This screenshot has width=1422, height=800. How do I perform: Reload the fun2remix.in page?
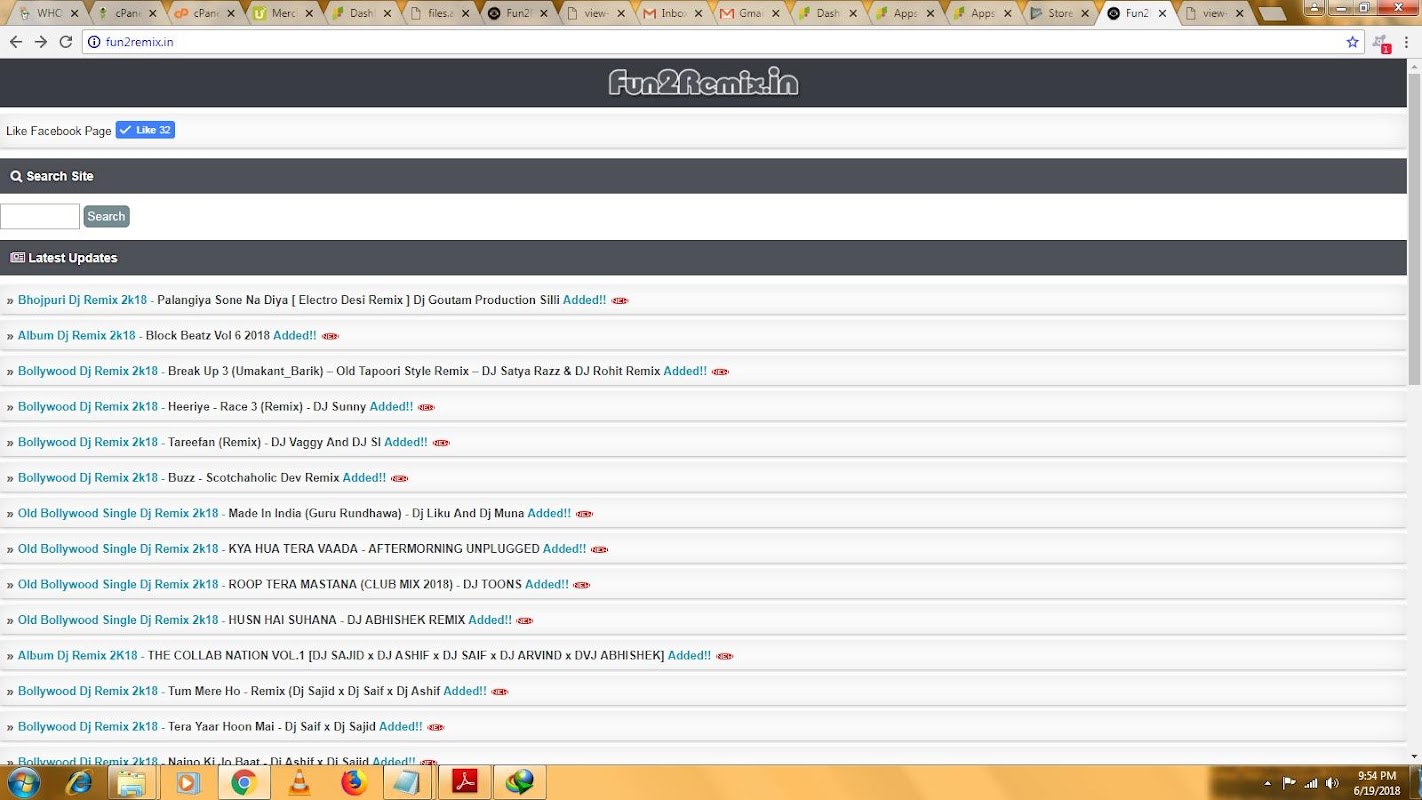click(66, 42)
